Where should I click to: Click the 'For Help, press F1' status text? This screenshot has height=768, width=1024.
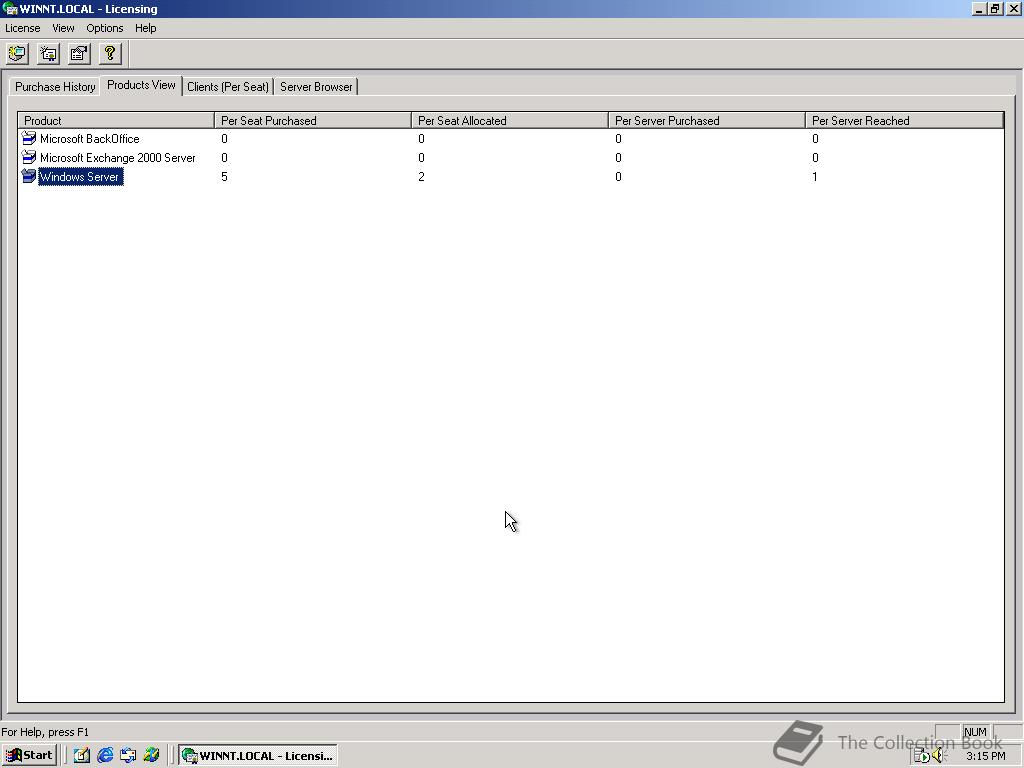point(45,732)
